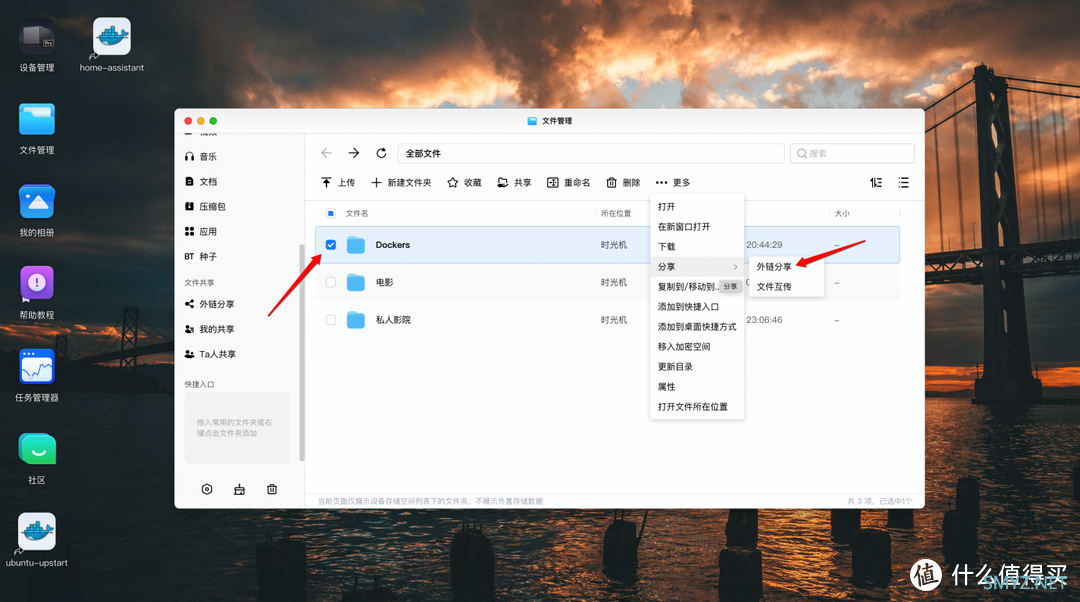Select the 私人影院 folder name
Viewport: 1080px width, 602px height.
coord(393,320)
